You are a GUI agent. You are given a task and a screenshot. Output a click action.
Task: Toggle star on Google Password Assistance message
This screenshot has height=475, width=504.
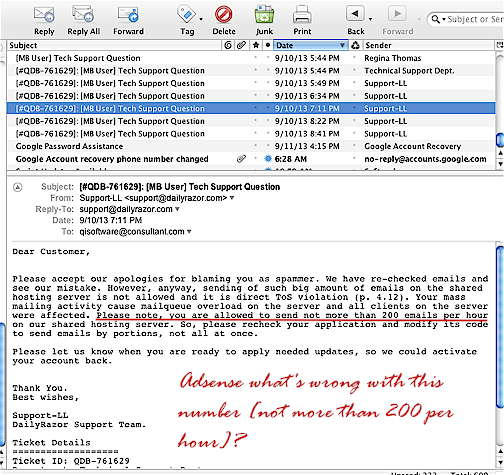pyautogui.click(x=256, y=146)
